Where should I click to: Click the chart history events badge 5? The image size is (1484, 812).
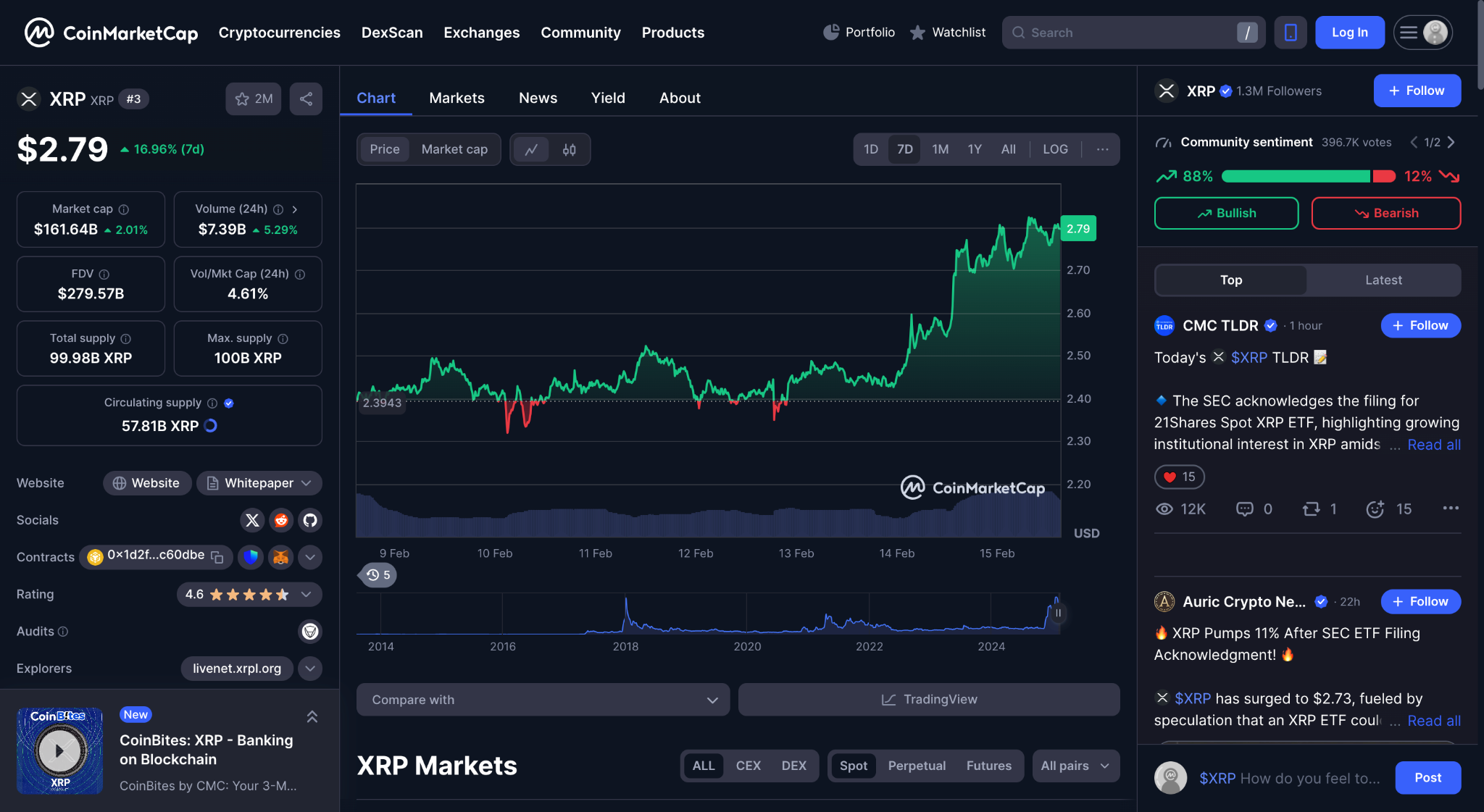point(378,575)
